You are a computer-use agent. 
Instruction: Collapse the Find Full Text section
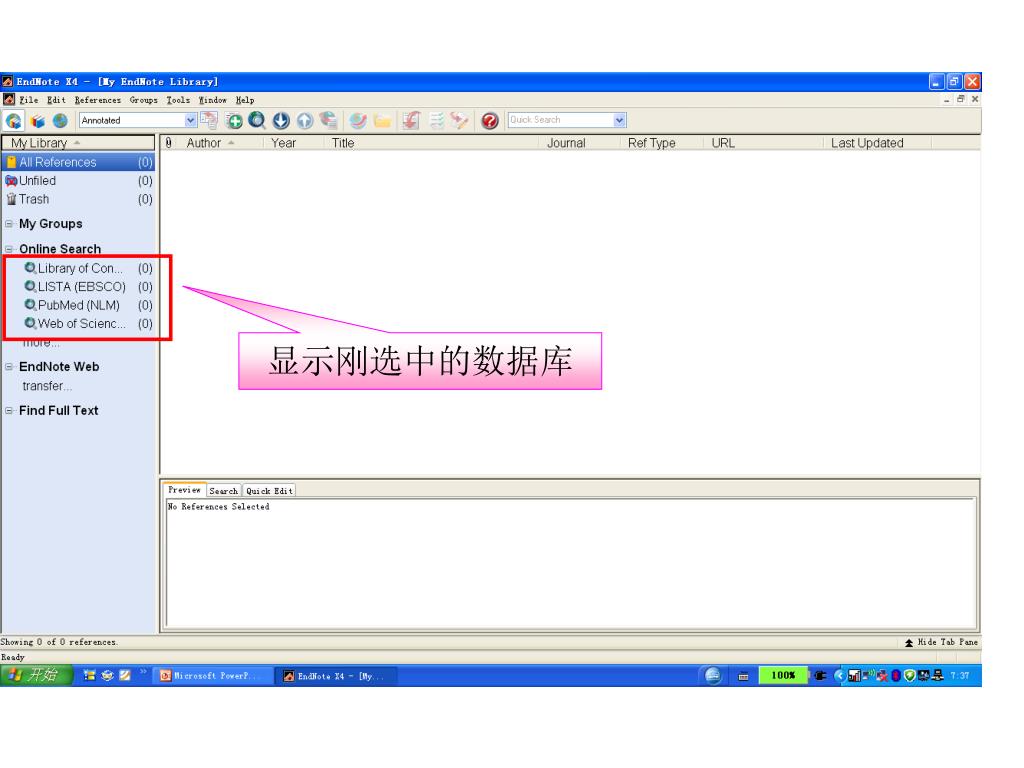click(9, 411)
